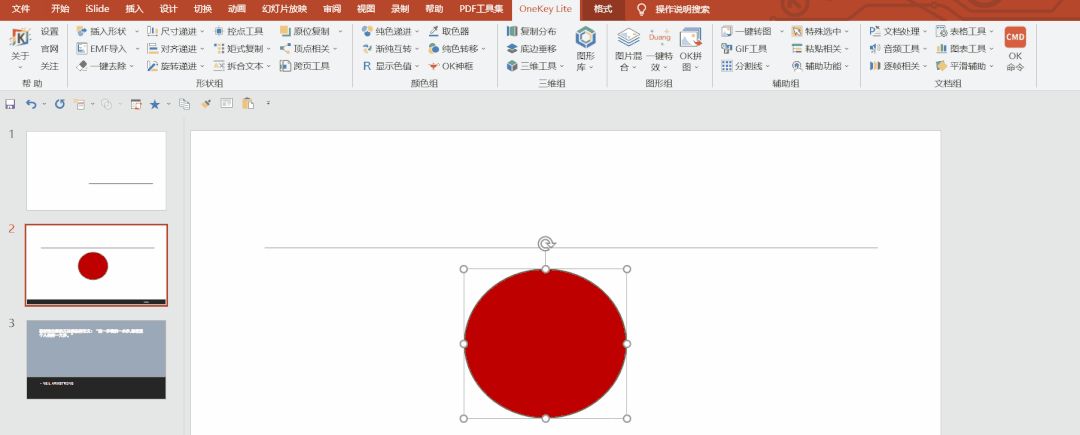Expand the 纯色递进 dropdown
Image resolution: width=1080 pixels, height=435 pixels.
tap(417, 32)
